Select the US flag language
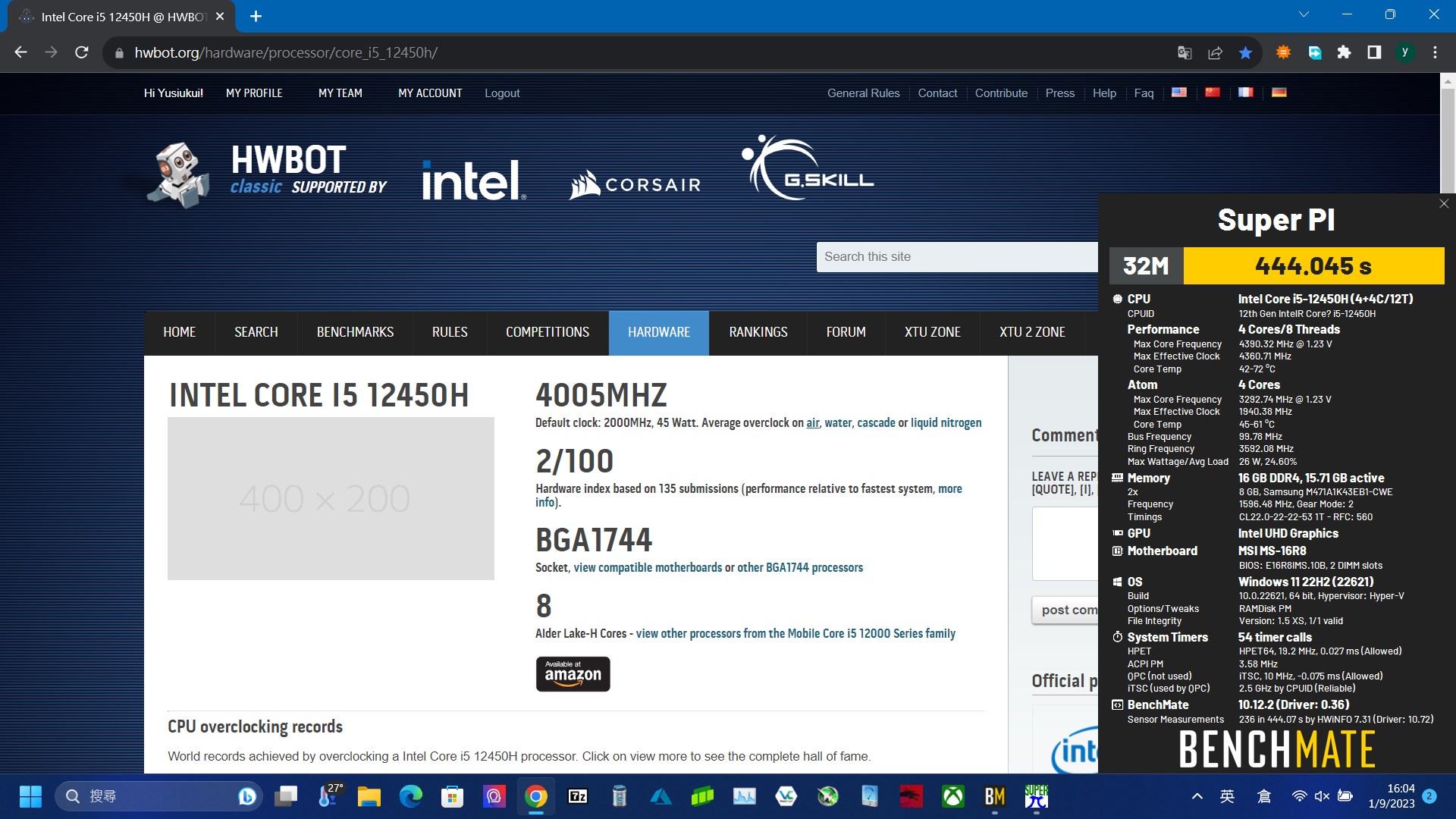 click(x=1179, y=93)
